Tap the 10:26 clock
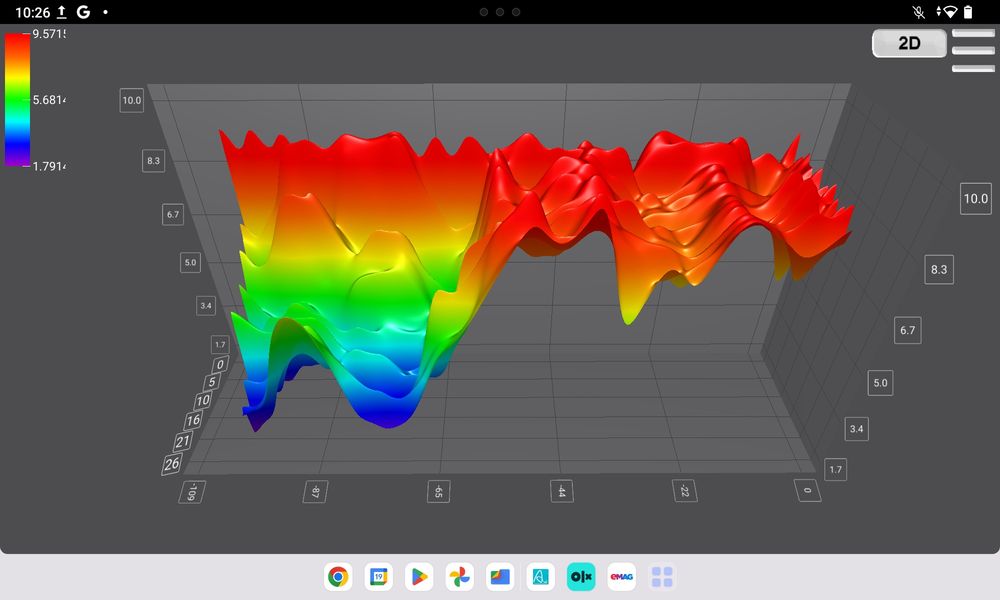This screenshot has width=1000, height=600. coord(33,12)
